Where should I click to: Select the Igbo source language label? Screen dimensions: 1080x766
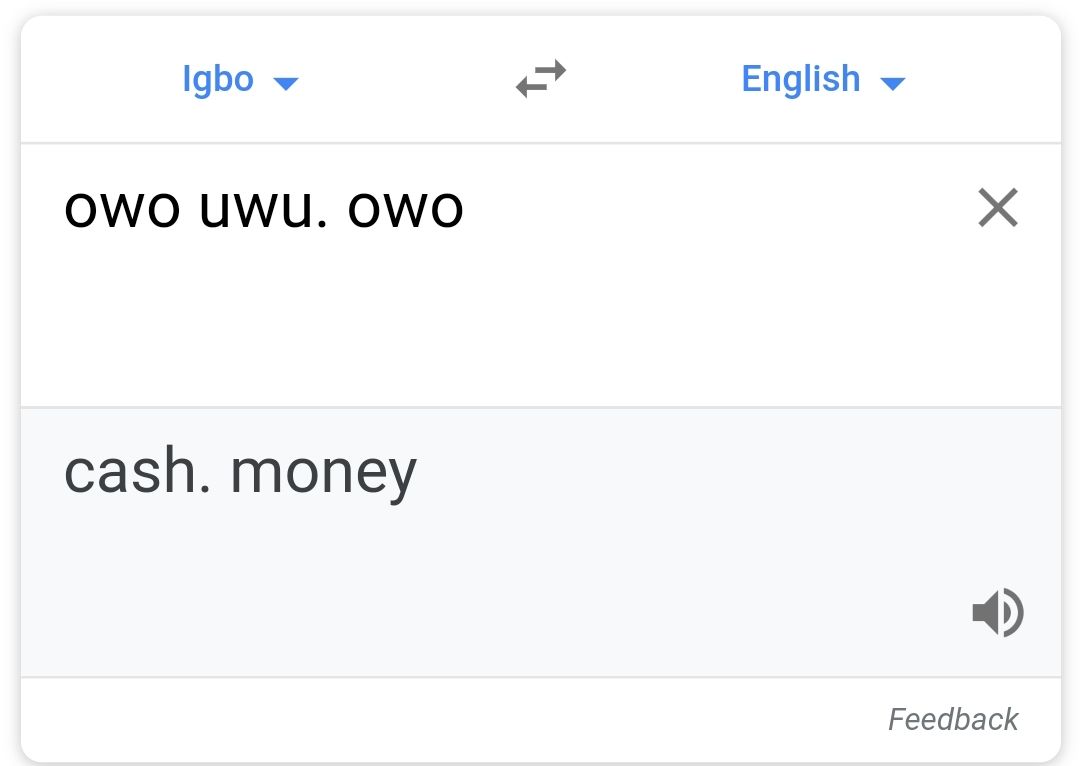coord(219,79)
